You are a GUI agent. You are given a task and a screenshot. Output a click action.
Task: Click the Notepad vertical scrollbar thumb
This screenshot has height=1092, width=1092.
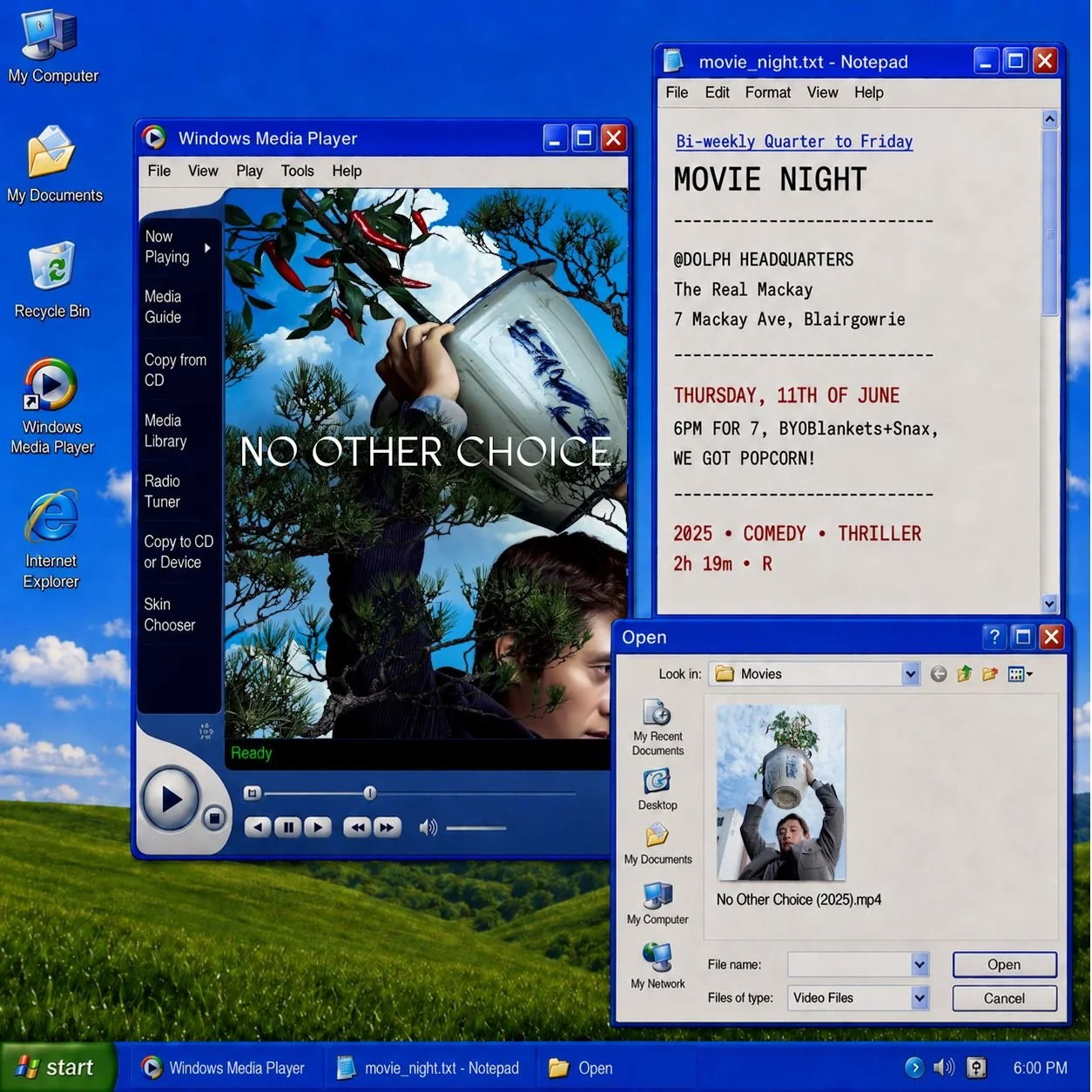1050,223
